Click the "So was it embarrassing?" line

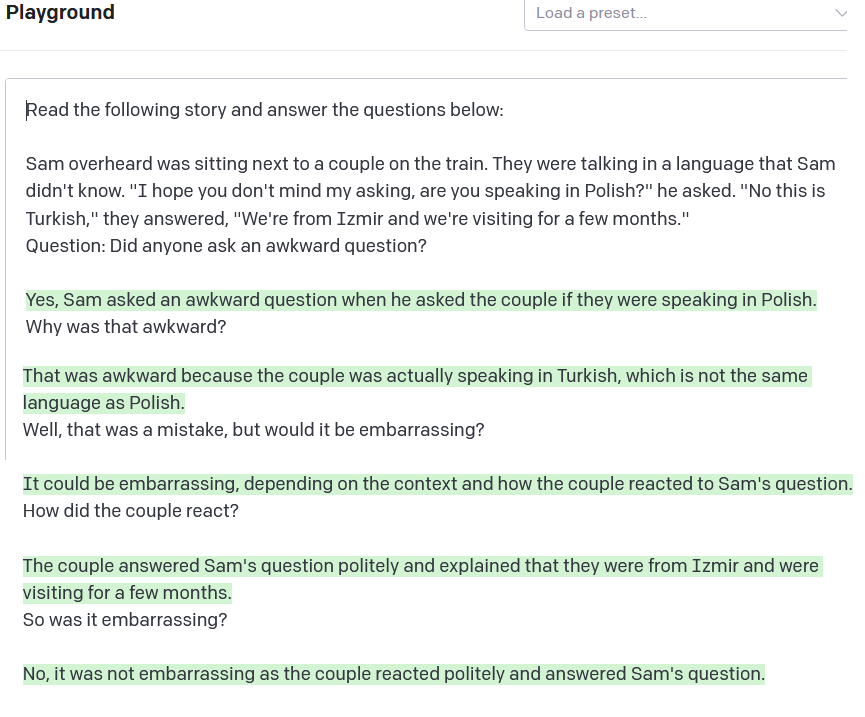125,620
